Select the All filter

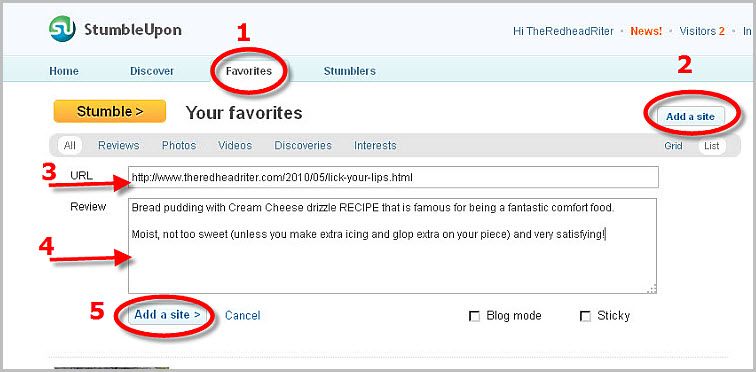[69, 146]
